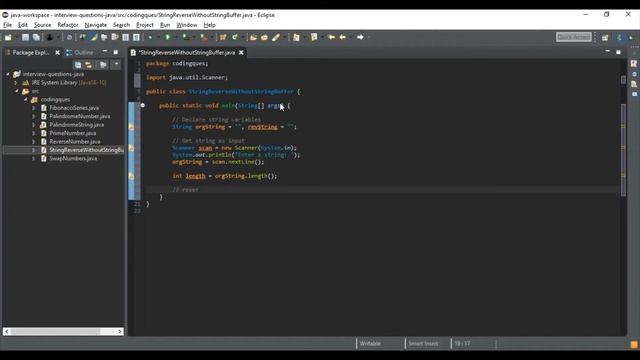Select PalindromeNumber.java in Package Explorer

tap(80, 116)
